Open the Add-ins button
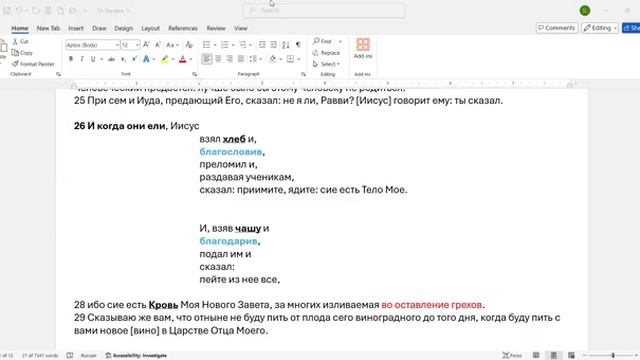The width and height of the screenshot is (640, 360). [363, 48]
